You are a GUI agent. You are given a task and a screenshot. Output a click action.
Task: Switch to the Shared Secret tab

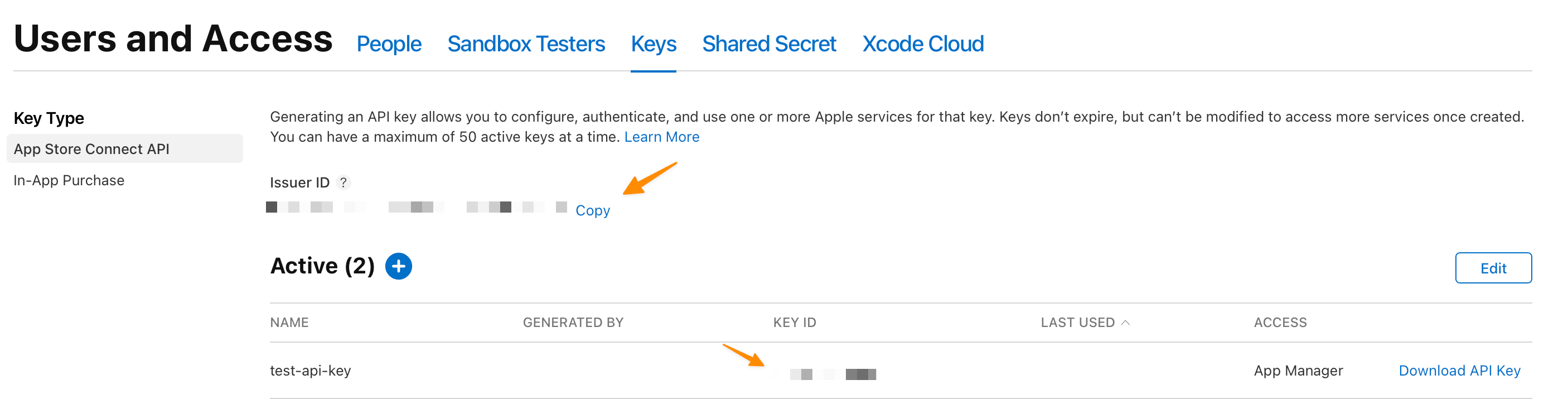(769, 44)
